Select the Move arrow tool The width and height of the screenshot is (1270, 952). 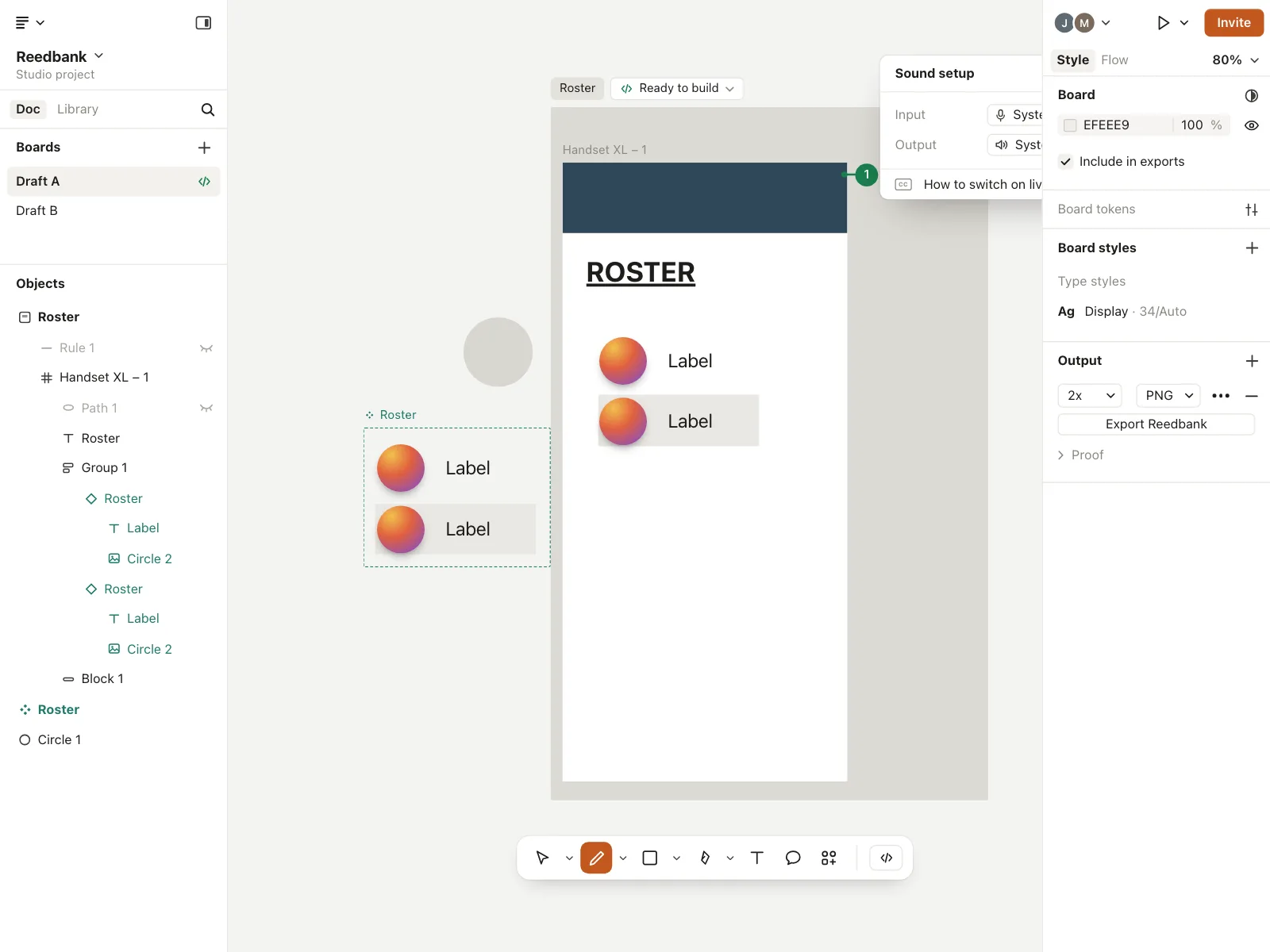(542, 858)
